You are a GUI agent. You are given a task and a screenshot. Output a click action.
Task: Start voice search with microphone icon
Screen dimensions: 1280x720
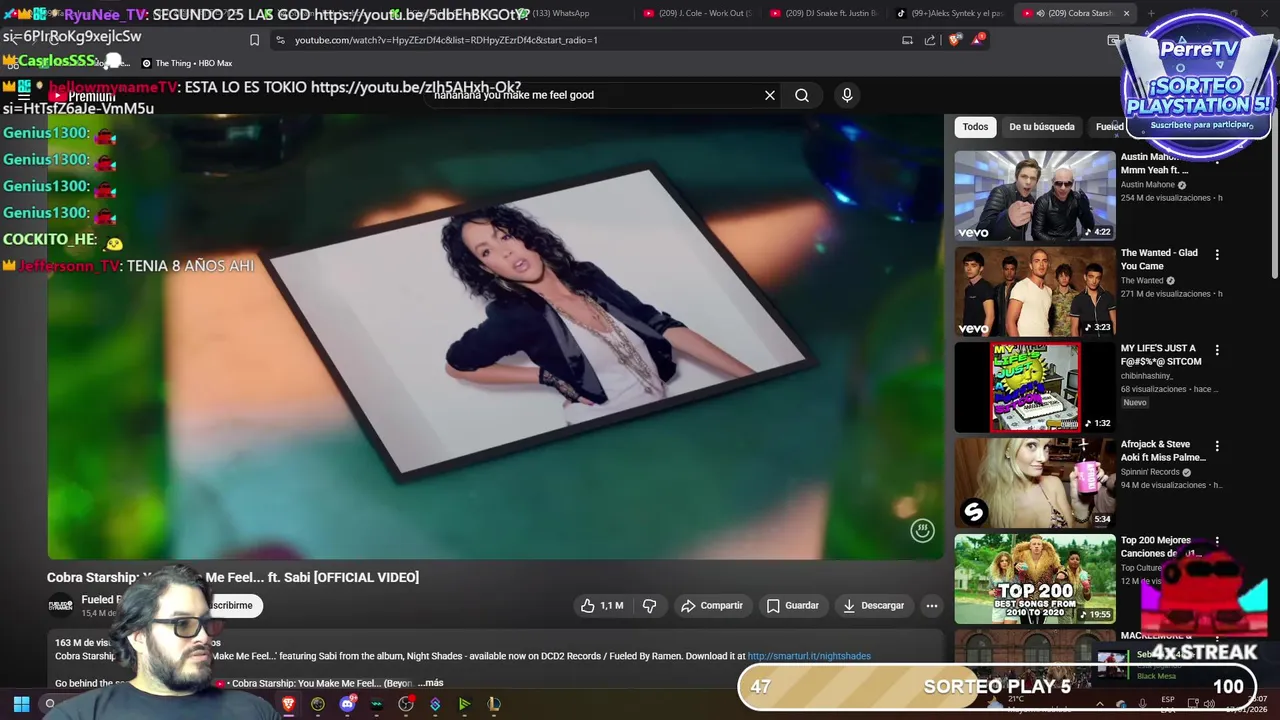(x=847, y=95)
